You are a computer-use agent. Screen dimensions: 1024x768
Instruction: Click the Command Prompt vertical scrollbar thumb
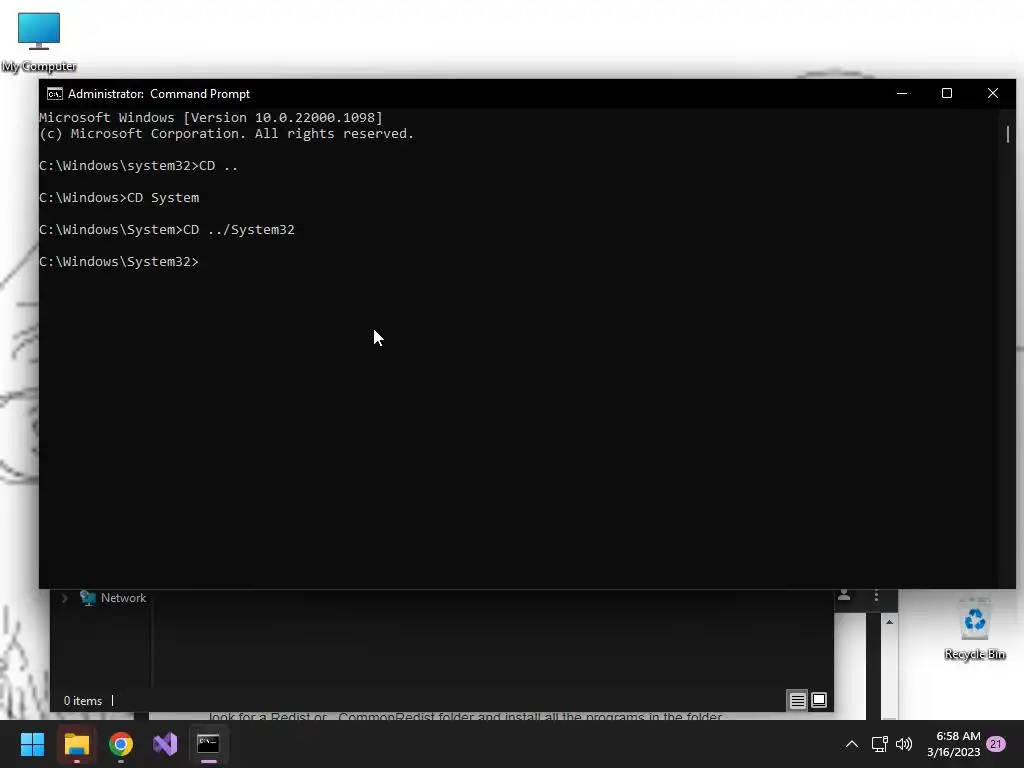(x=1008, y=135)
